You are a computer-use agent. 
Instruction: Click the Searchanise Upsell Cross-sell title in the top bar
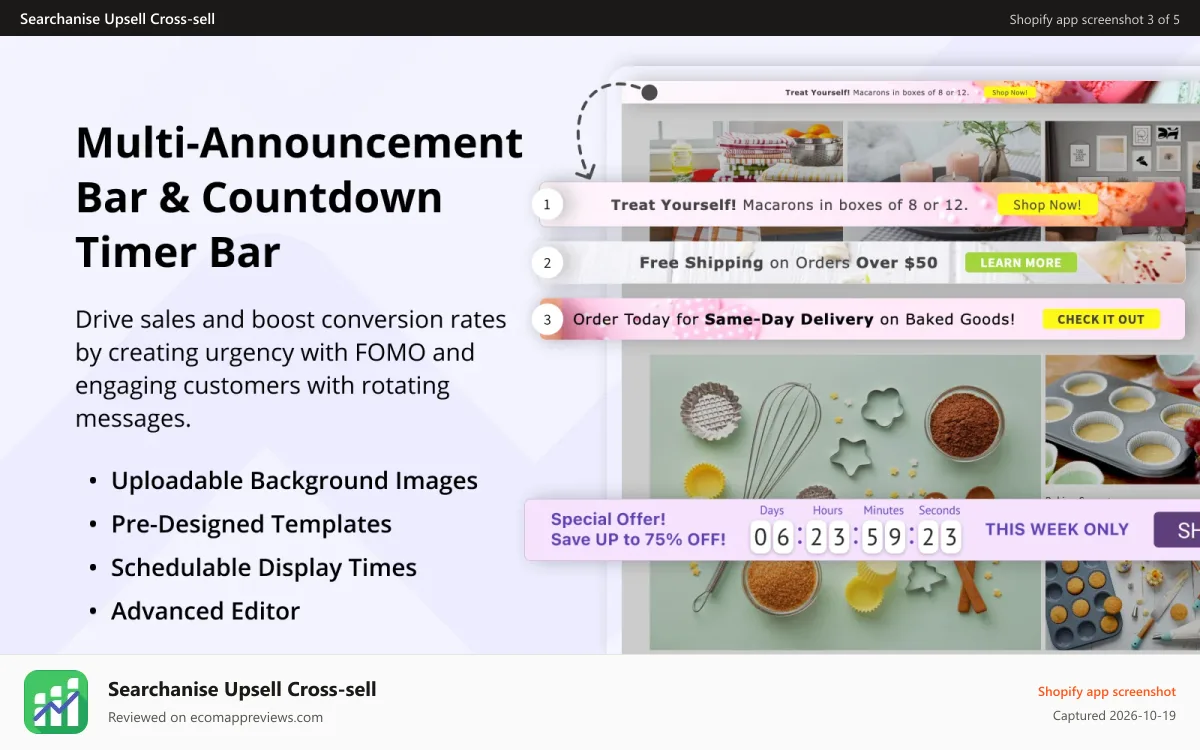(x=117, y=19)
